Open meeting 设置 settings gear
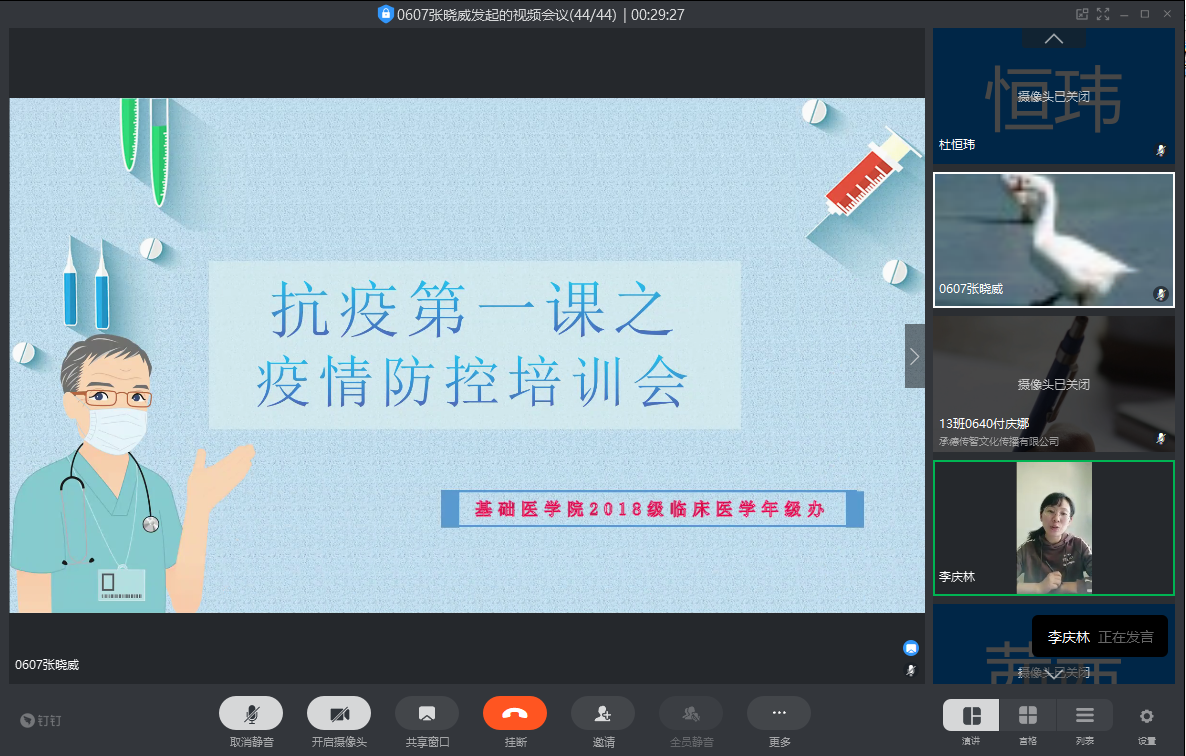Image resolution: width=1186 pixels, height=756 pixels. 1147,716
